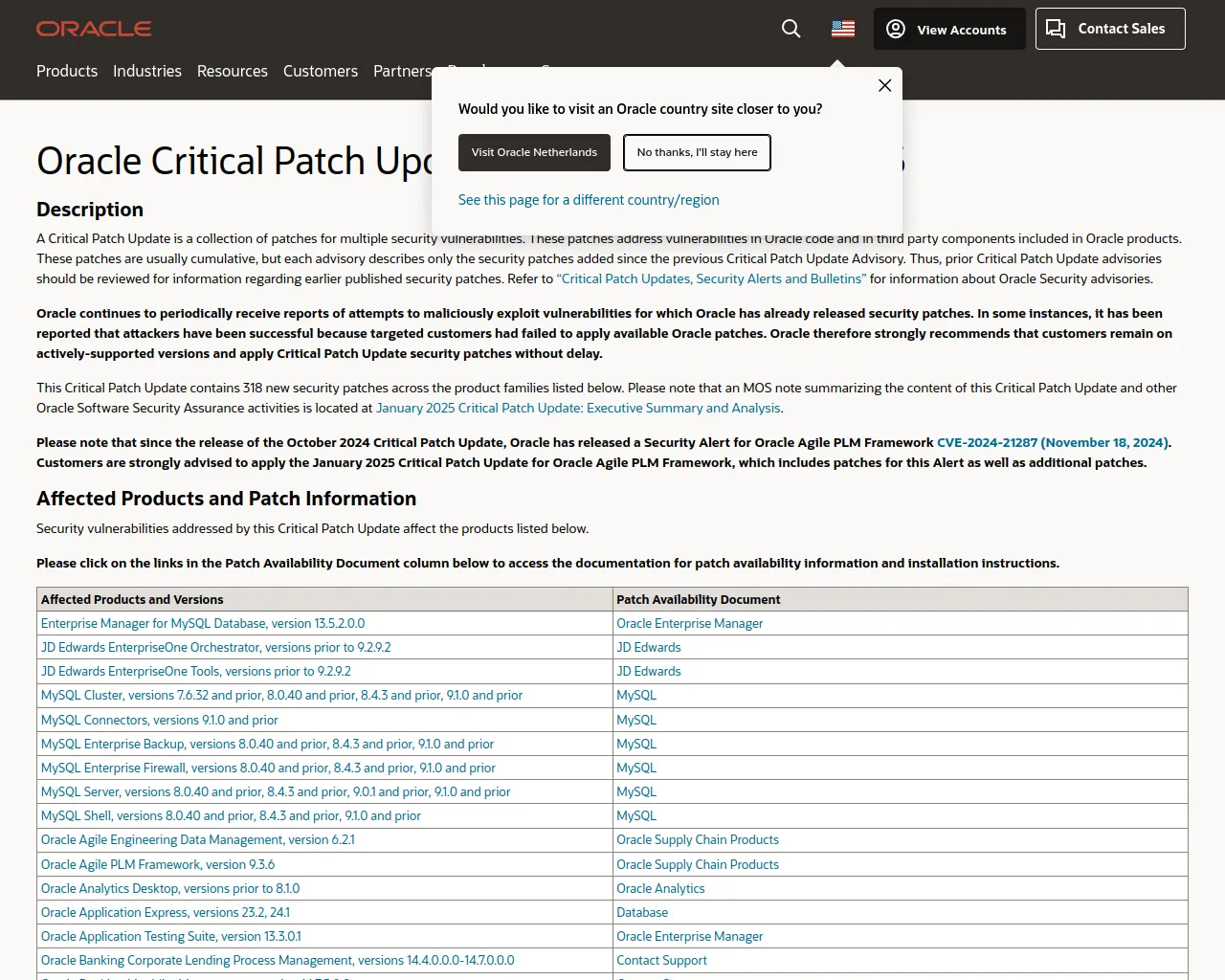This screenshot has height=980, width=1225.
Task: Open the search magnifier icon
Action: pos(791,29)
